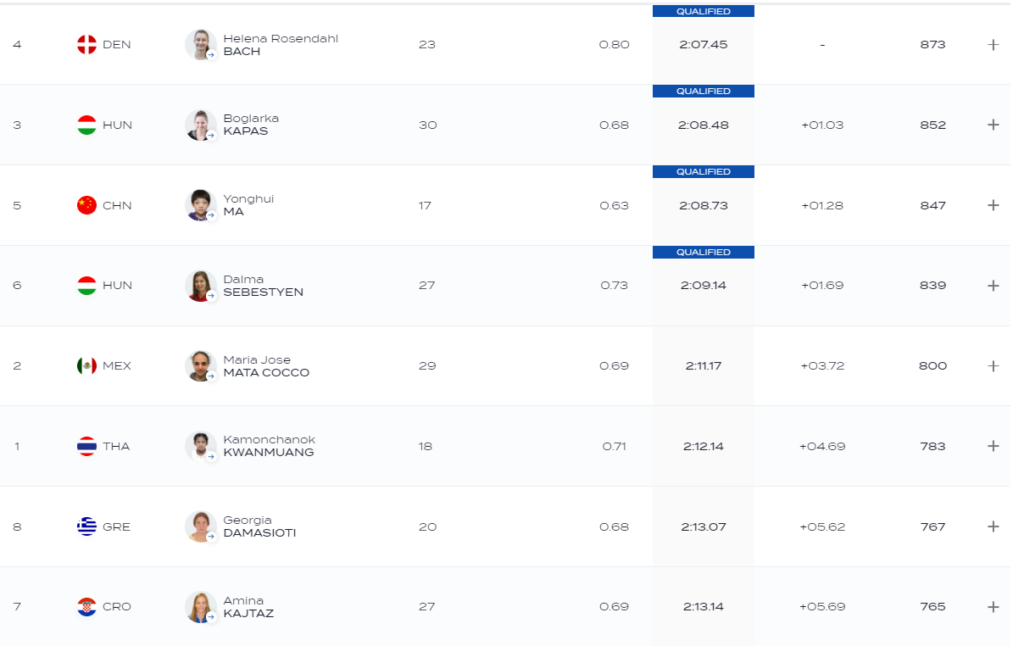The width and height of the screenshot is (1024, 646).
Task: Show split details for Dalma Sebestyen
Action: pos(992,286)
